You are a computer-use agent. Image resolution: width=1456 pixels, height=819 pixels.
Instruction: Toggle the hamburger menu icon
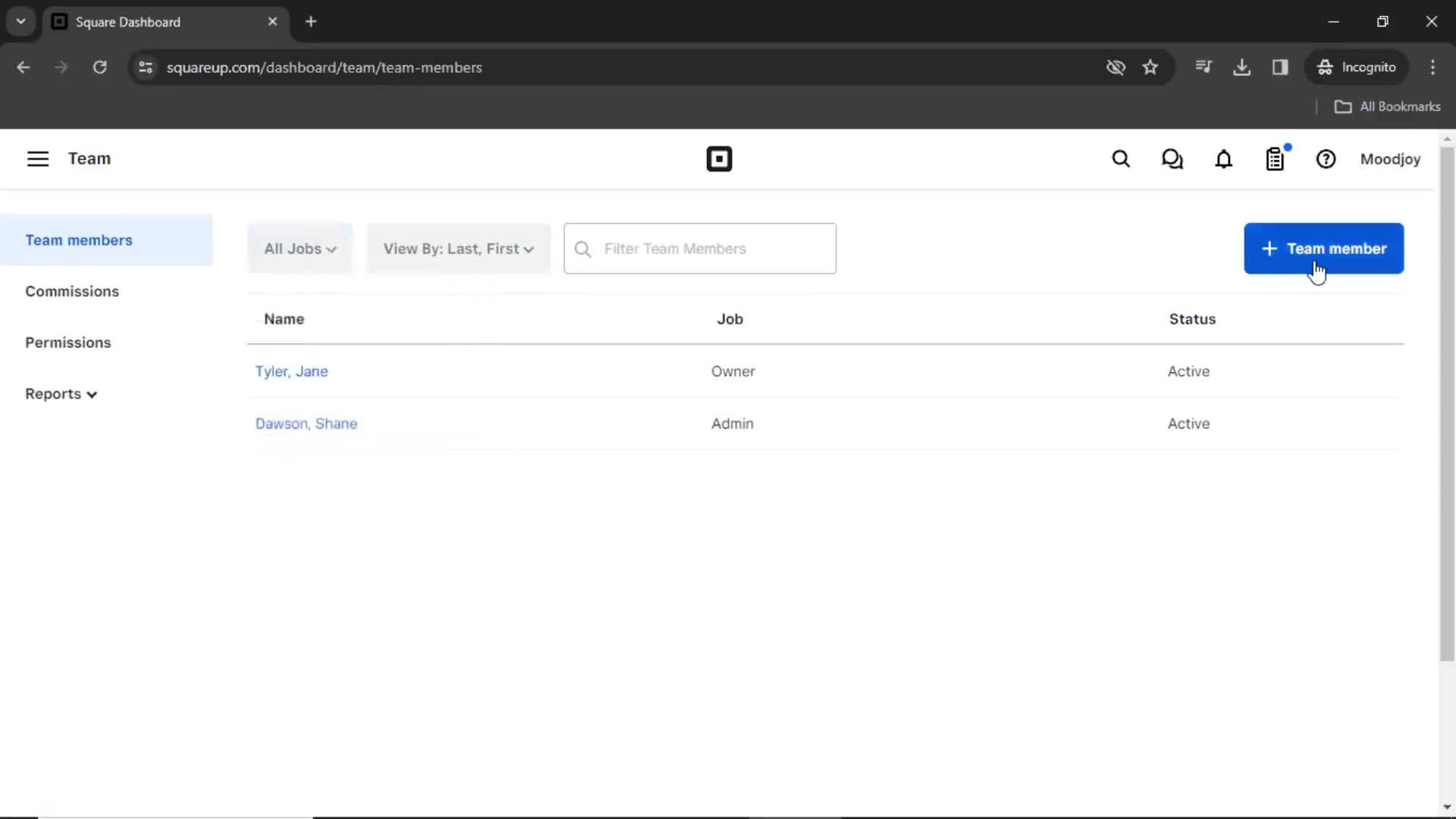tap(37, 159)
